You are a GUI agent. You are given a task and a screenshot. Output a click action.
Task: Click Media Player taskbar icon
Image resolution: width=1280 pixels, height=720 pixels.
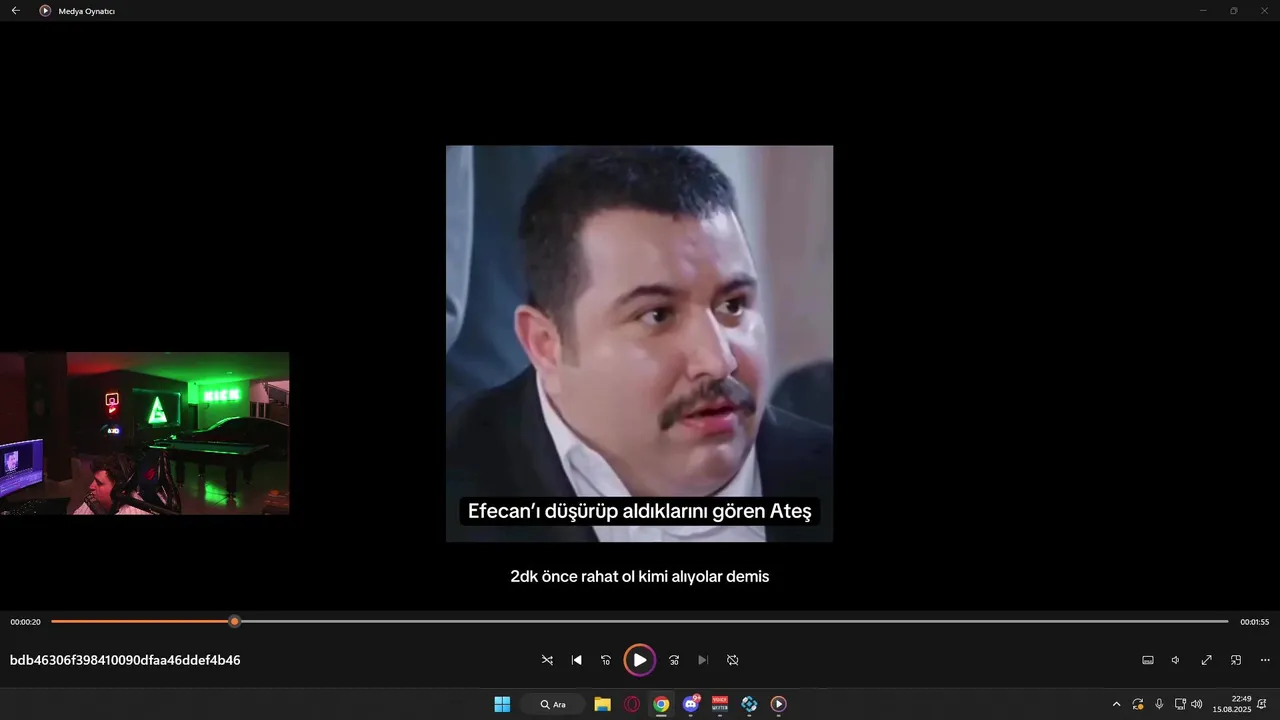point(778,704)
